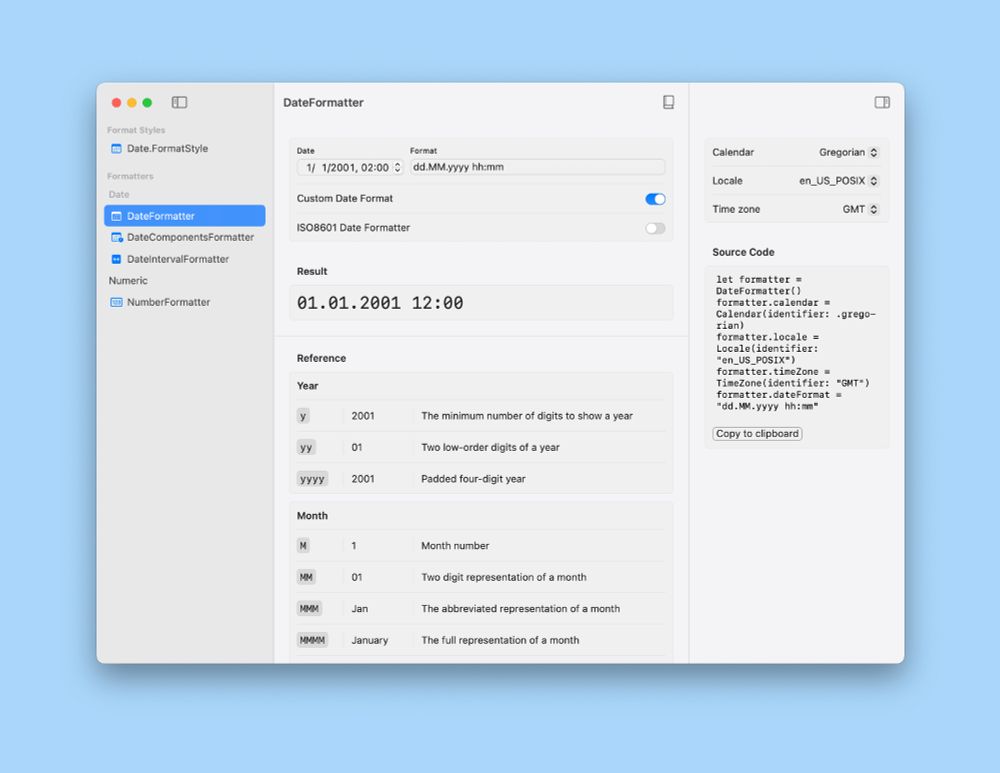Select the DateFormatter sidebar item
This screenshot has width=1000, height=773.
point(185,216)
